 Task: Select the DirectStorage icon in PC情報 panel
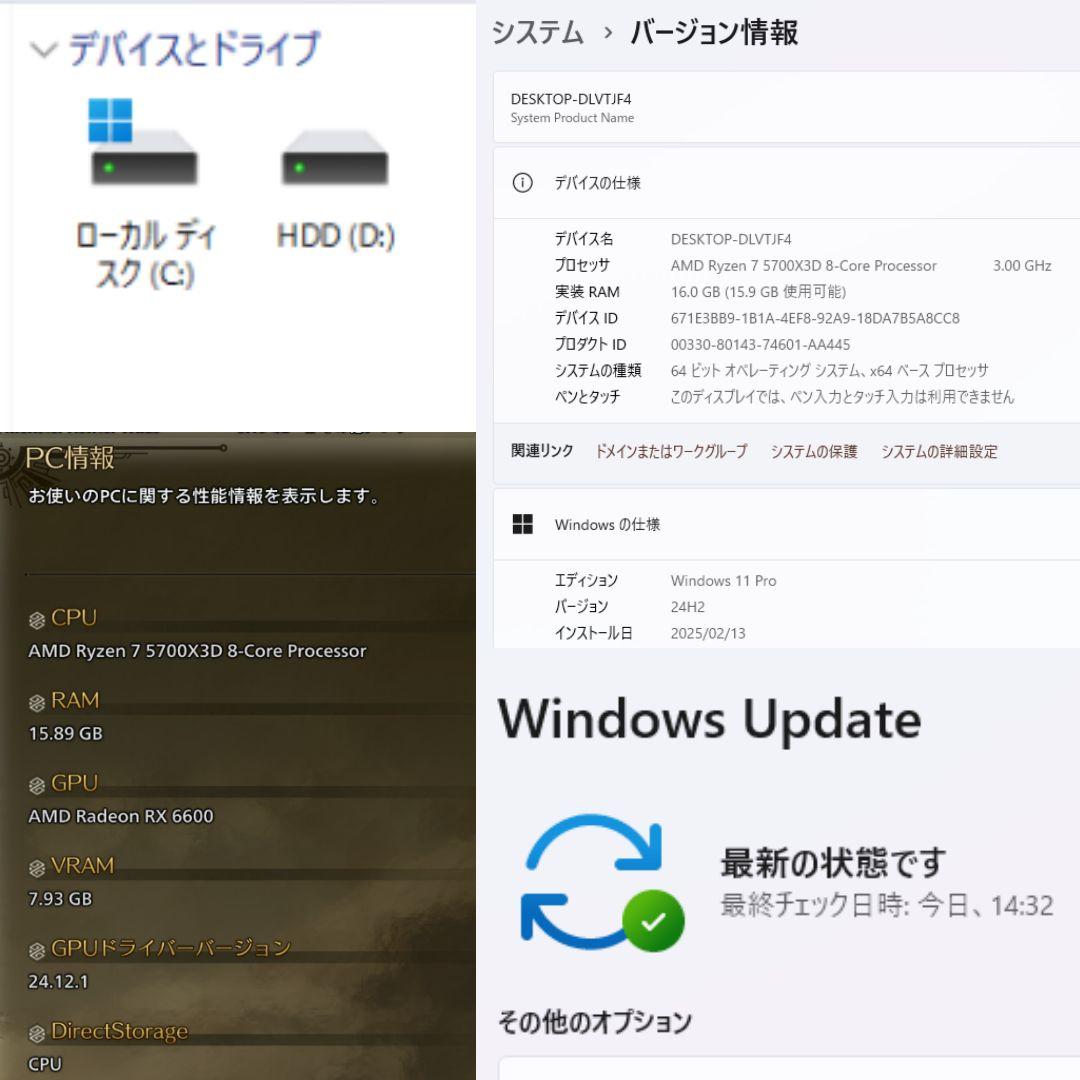[x=35, y=1031]
